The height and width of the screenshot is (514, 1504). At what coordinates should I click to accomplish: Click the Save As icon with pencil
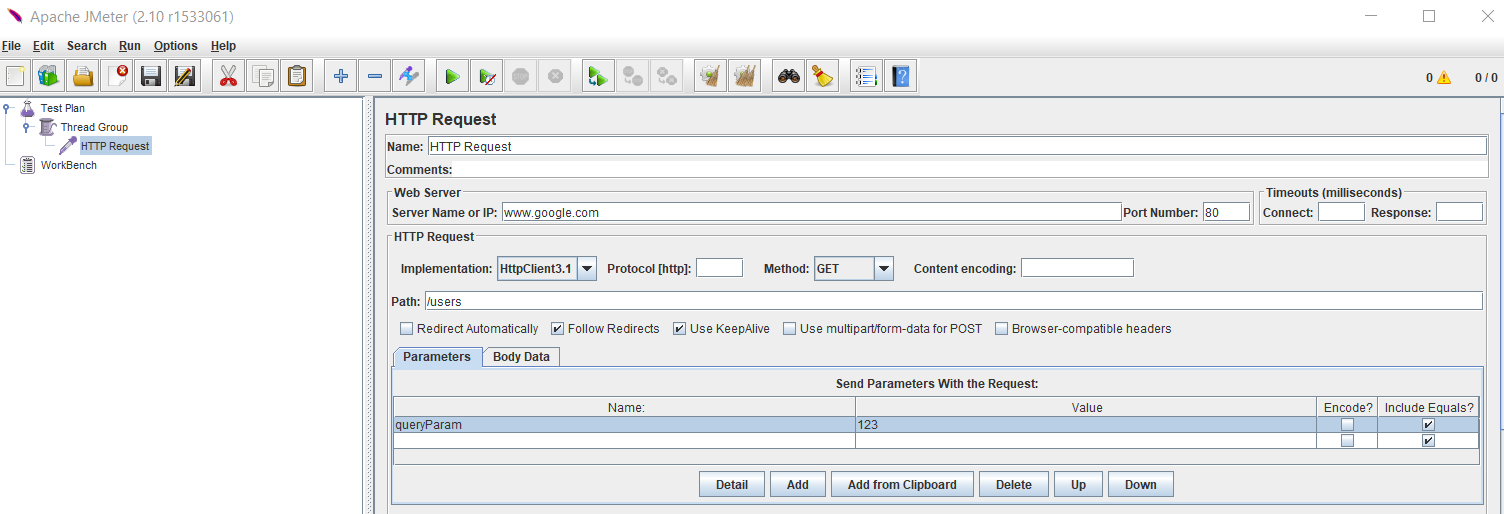click(184, 76)
